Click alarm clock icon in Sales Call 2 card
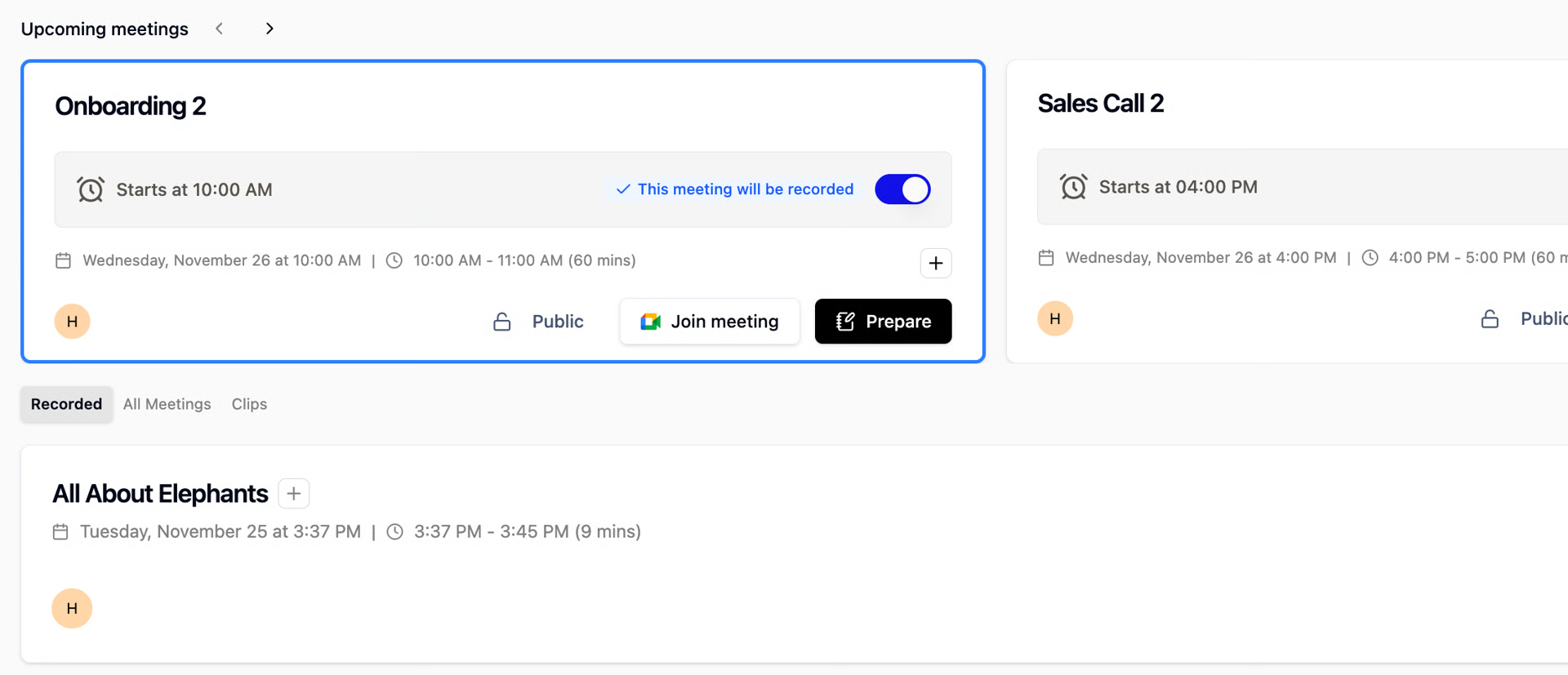This screenshot has width=1568, height=675. point(1073,187)
